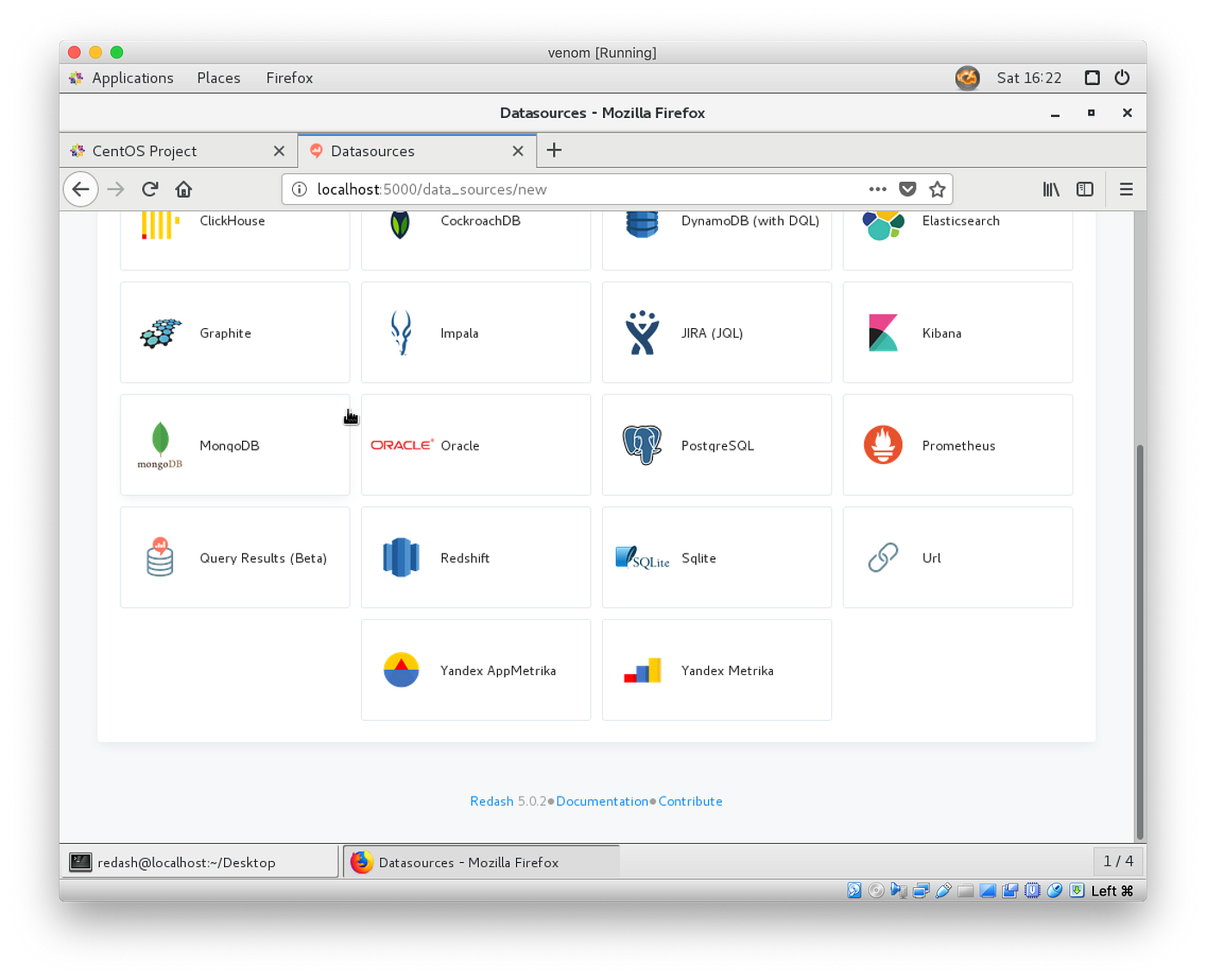Navigate back to previous page
Viewport: 1206px width, 980px height.
click(81, 189)
